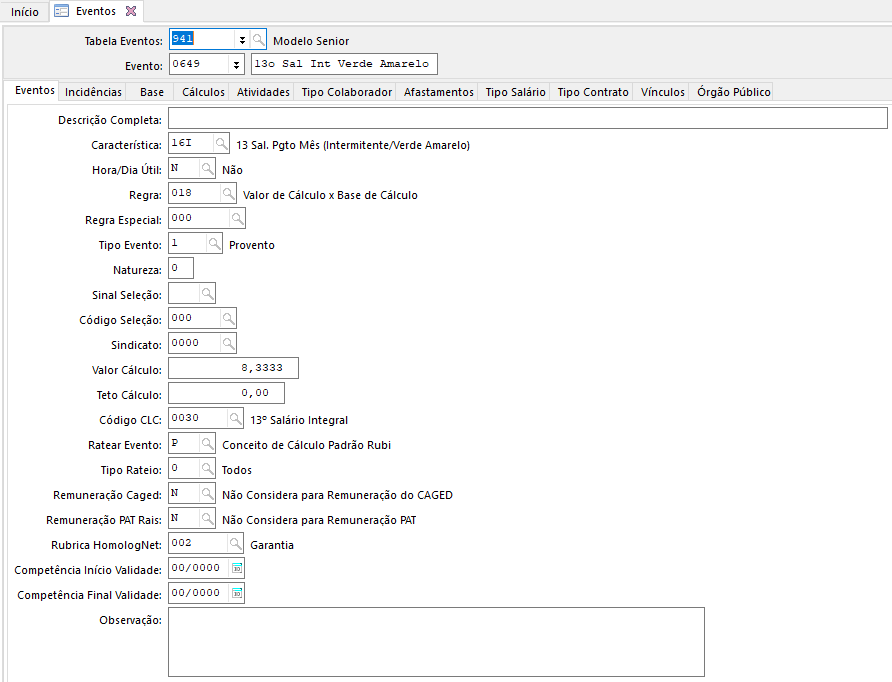Click the Sindicato lookup magnifier
This screenshot has height=682, width=892.
228,344
